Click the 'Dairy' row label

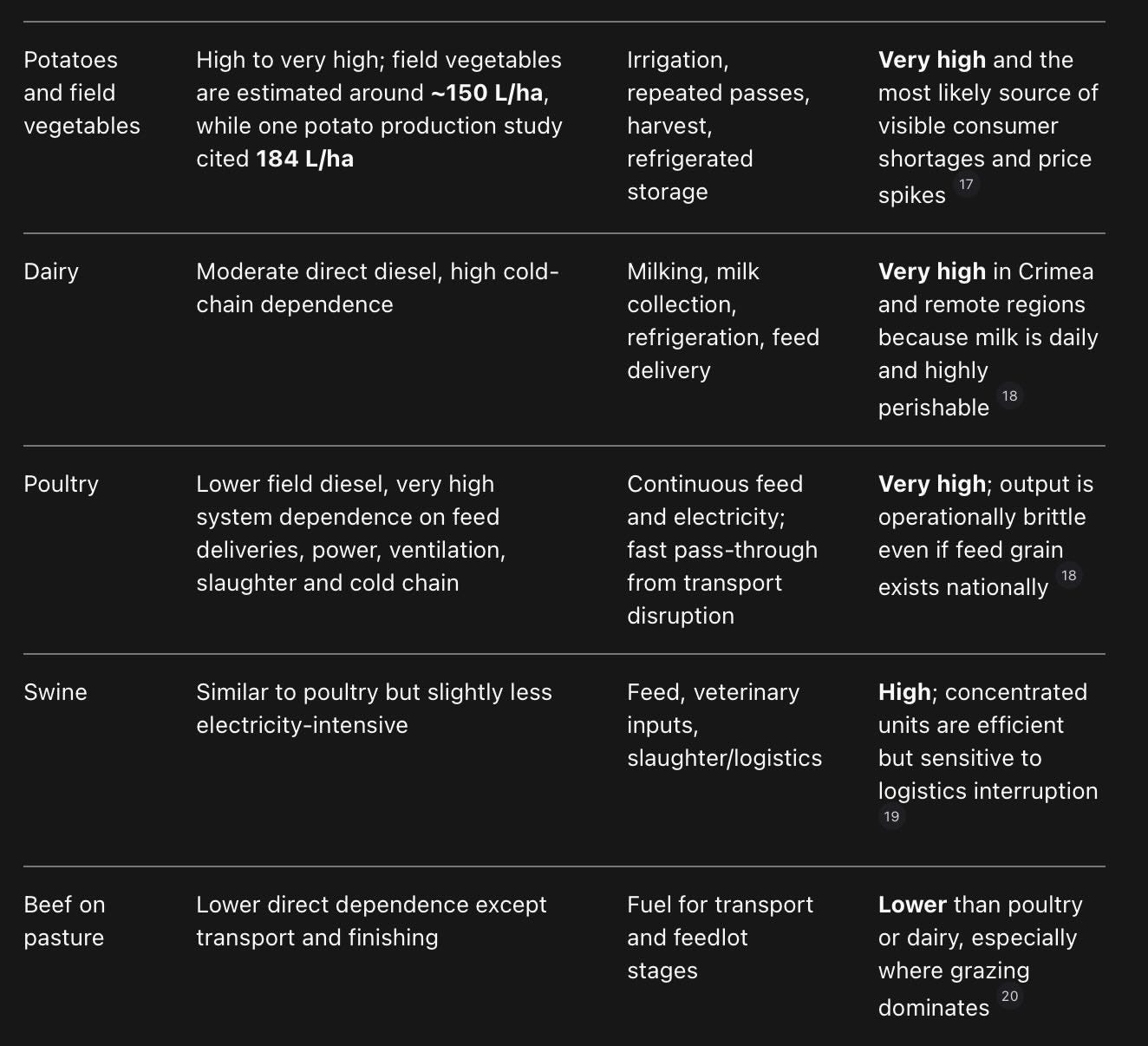[x=51, y=271]
